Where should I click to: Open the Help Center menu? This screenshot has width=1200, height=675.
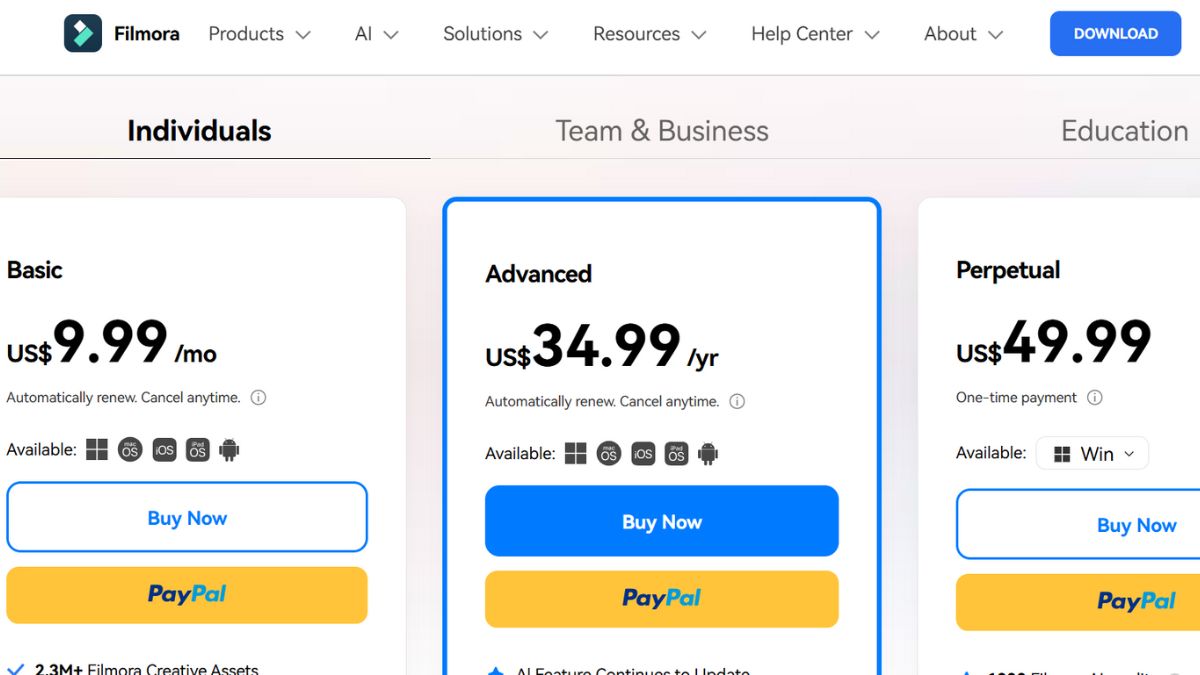(x=815, y=34)
